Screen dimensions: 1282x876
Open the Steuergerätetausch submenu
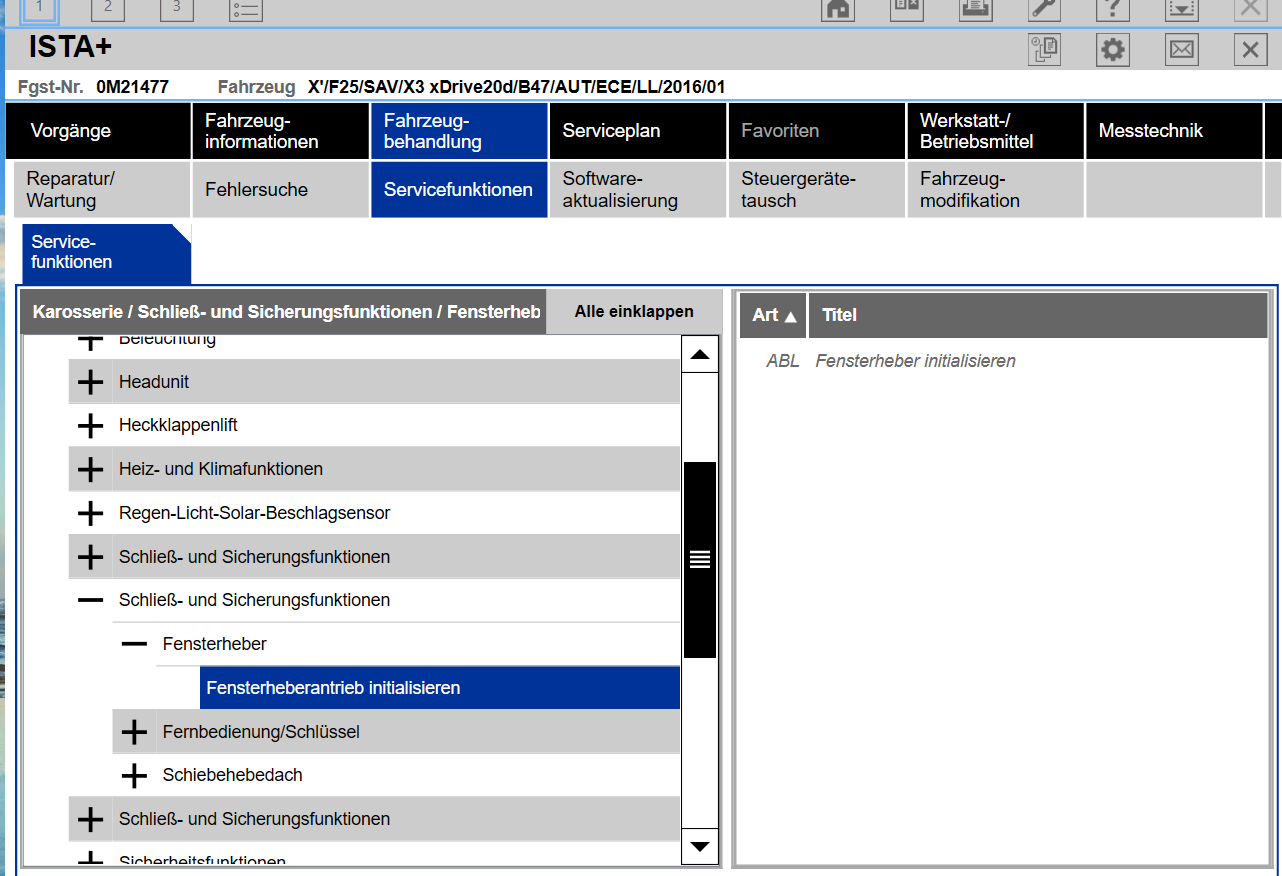816,190
